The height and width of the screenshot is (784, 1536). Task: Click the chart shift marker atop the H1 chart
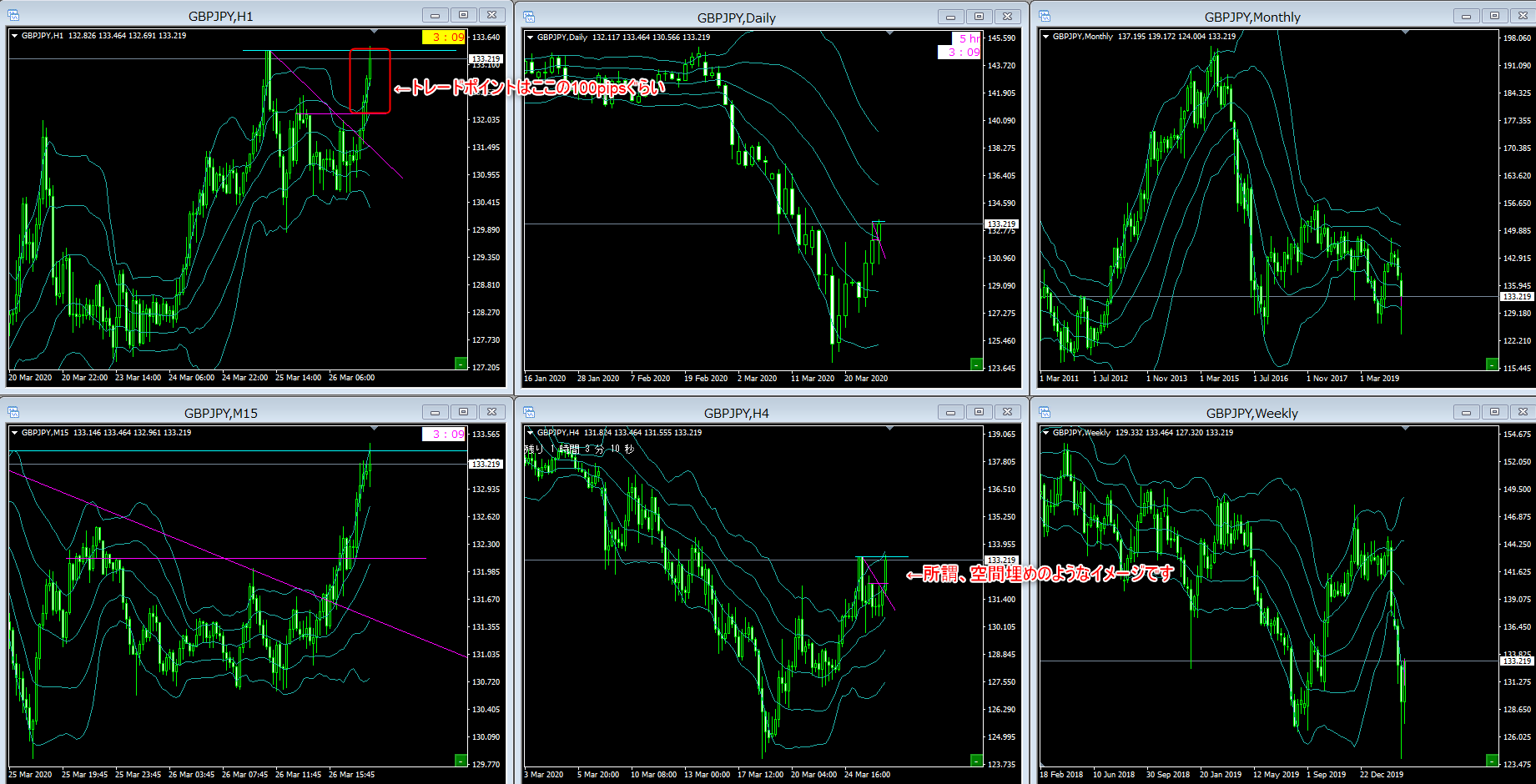[374, 33]
